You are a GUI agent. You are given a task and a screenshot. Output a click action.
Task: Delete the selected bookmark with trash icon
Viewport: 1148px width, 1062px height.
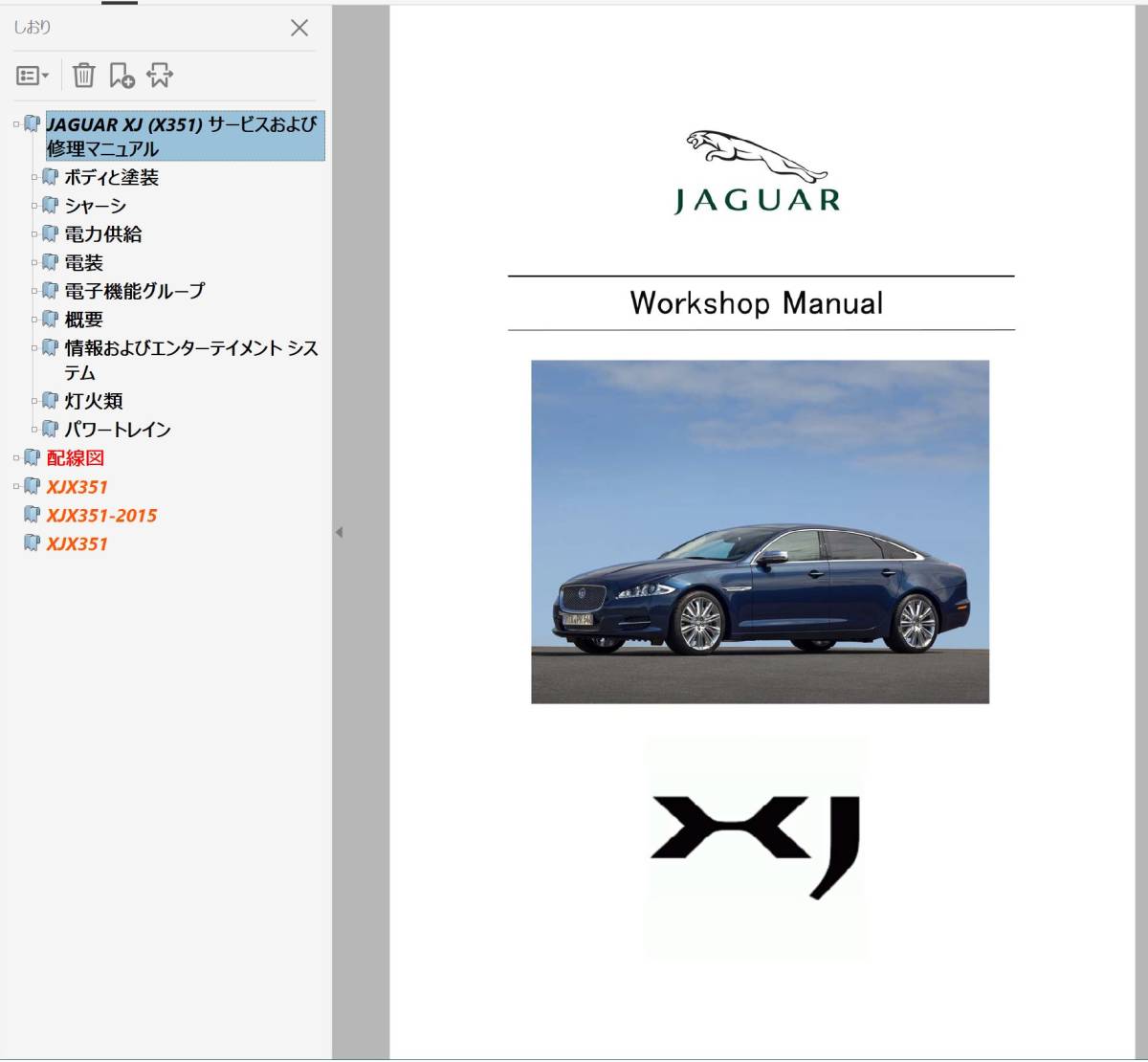click(x=84, y=75)
